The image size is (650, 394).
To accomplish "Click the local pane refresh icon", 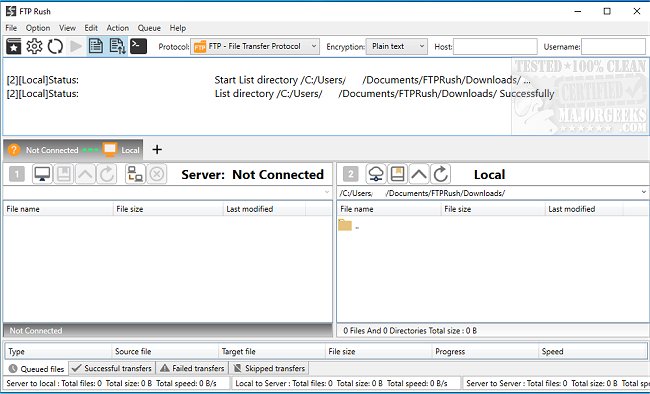I will pyautogui.click(x=441, y=174).
